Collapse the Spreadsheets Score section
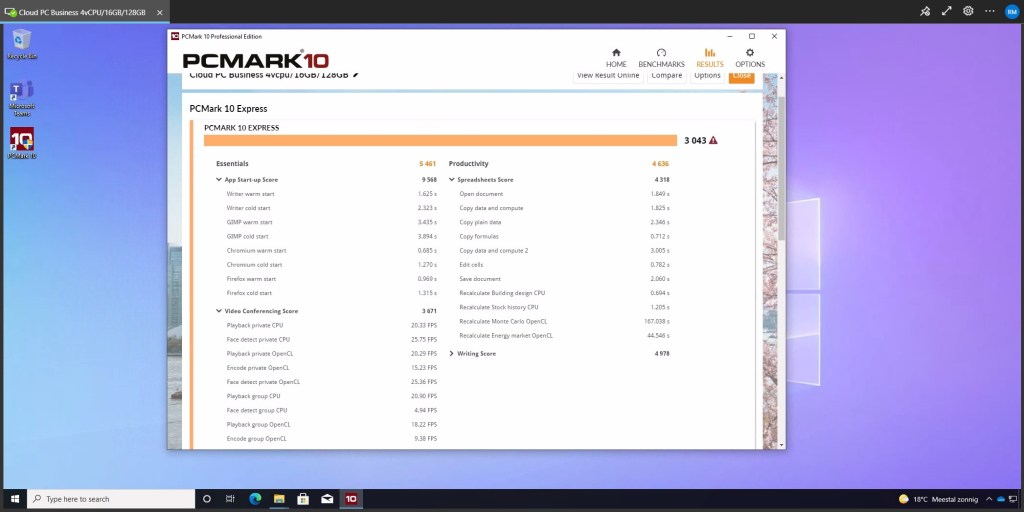Viewport: 1024px width, 512px height. click(451, 180)
